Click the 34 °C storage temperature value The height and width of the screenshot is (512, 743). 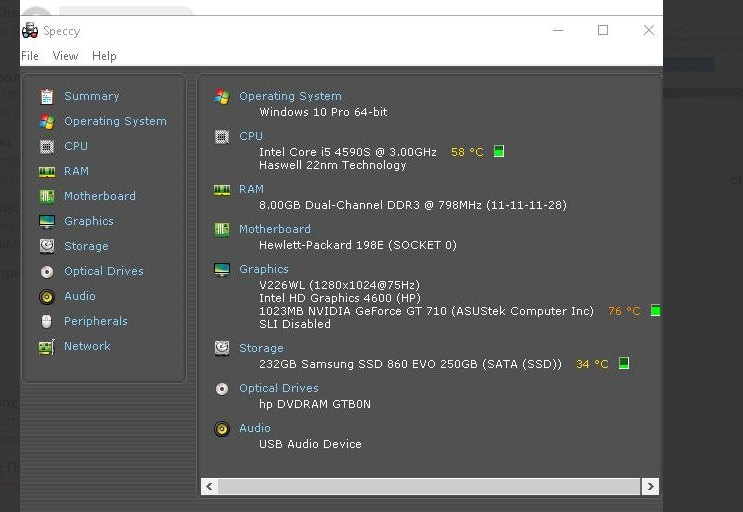click(592, 364)
